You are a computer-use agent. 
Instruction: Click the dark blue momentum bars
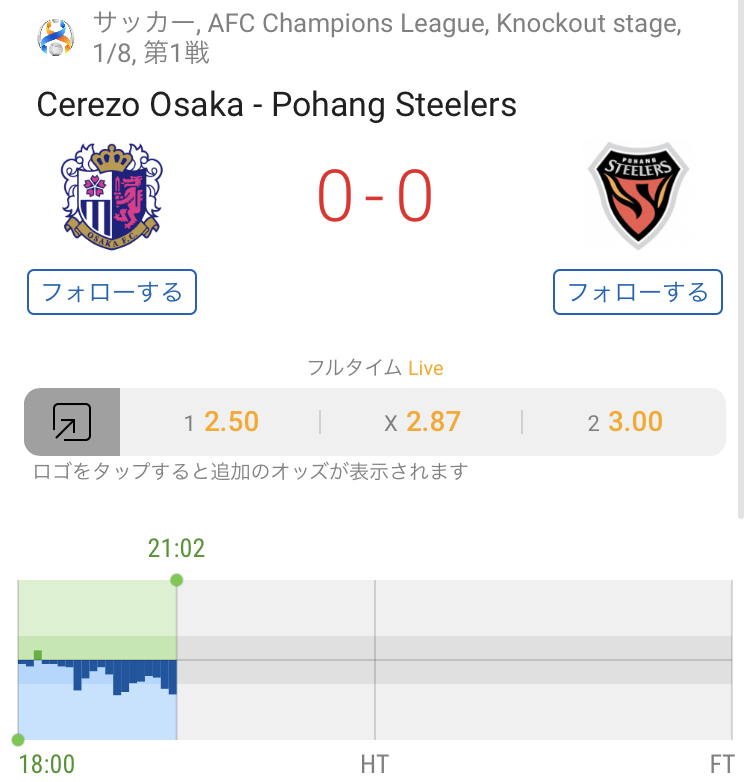point(97,676)
